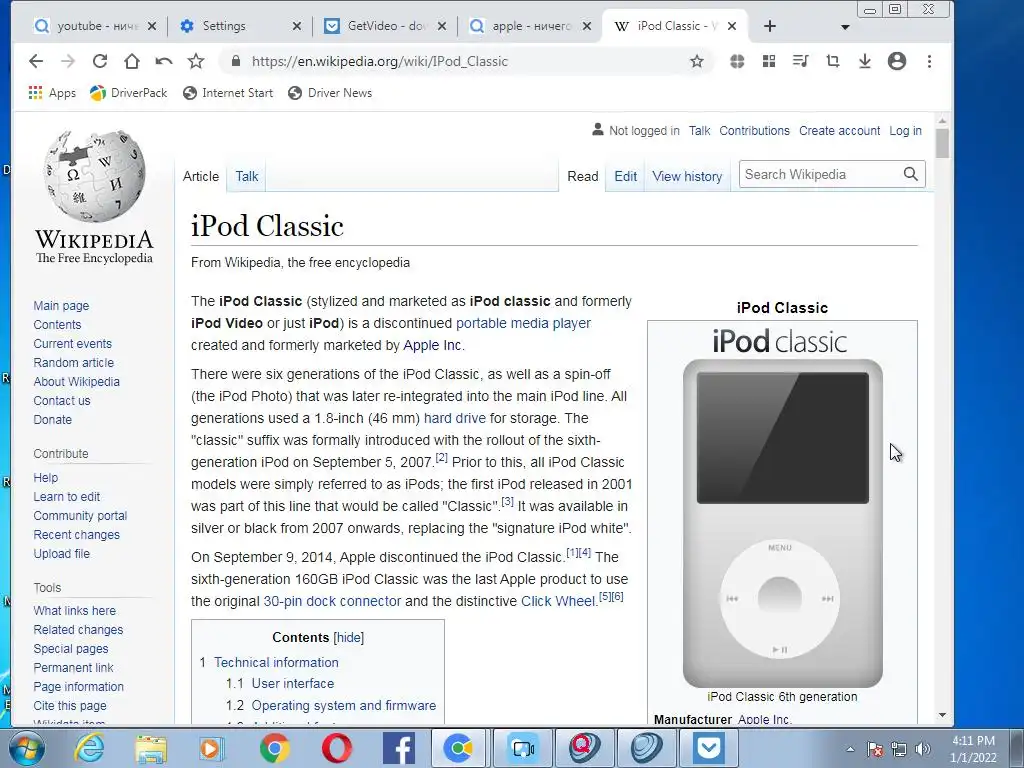Open Chrome from the taskbar
1024x768 pixels.
click(x=275, y=748)
